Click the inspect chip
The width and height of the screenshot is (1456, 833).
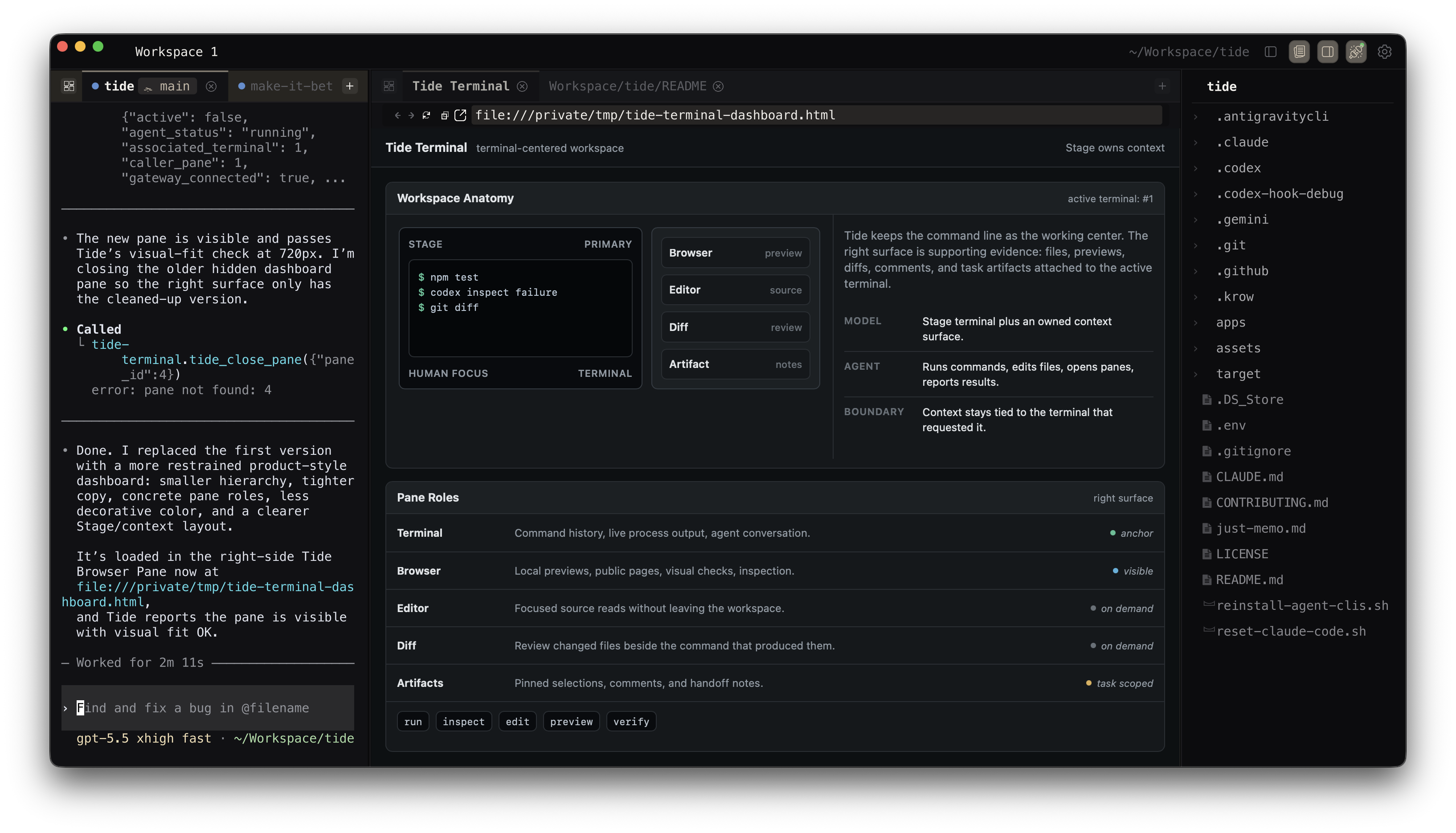coord(463,722)
